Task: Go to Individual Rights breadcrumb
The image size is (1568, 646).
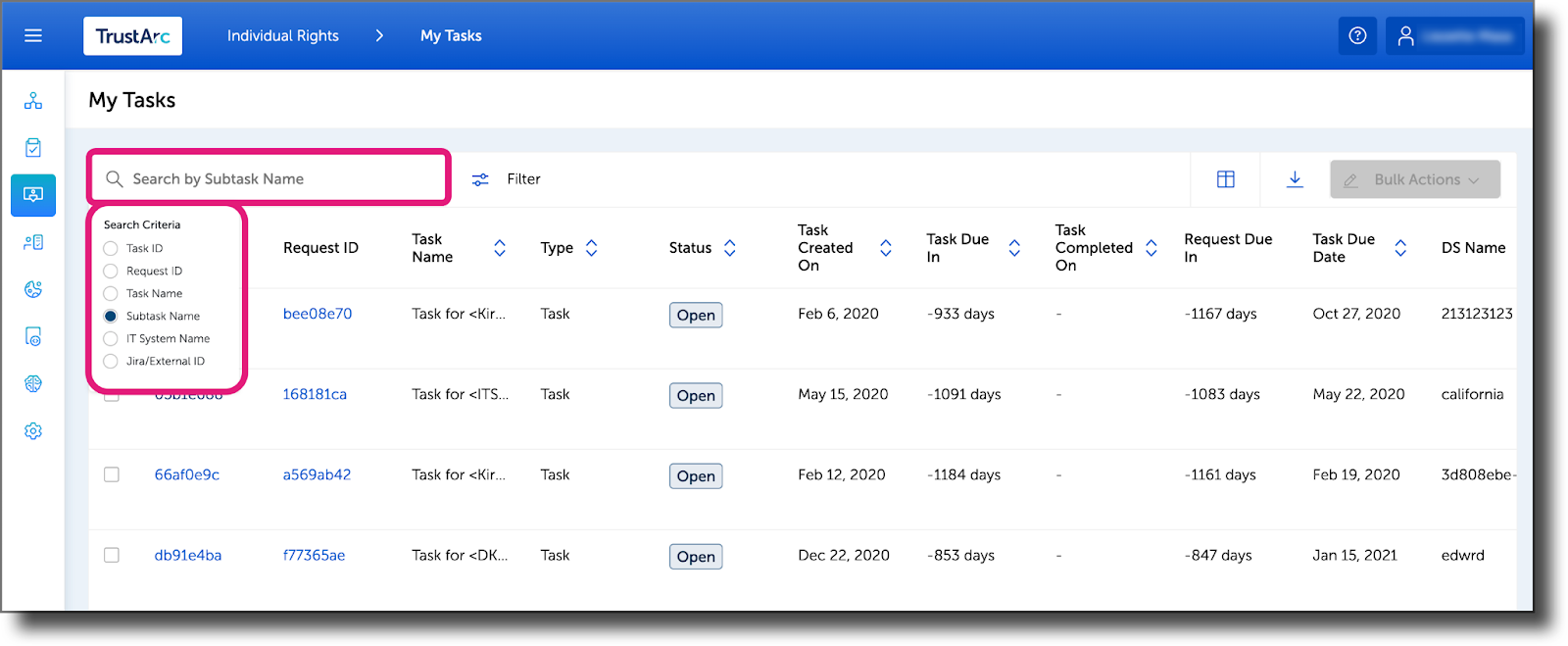Action: tap(283, 36)
